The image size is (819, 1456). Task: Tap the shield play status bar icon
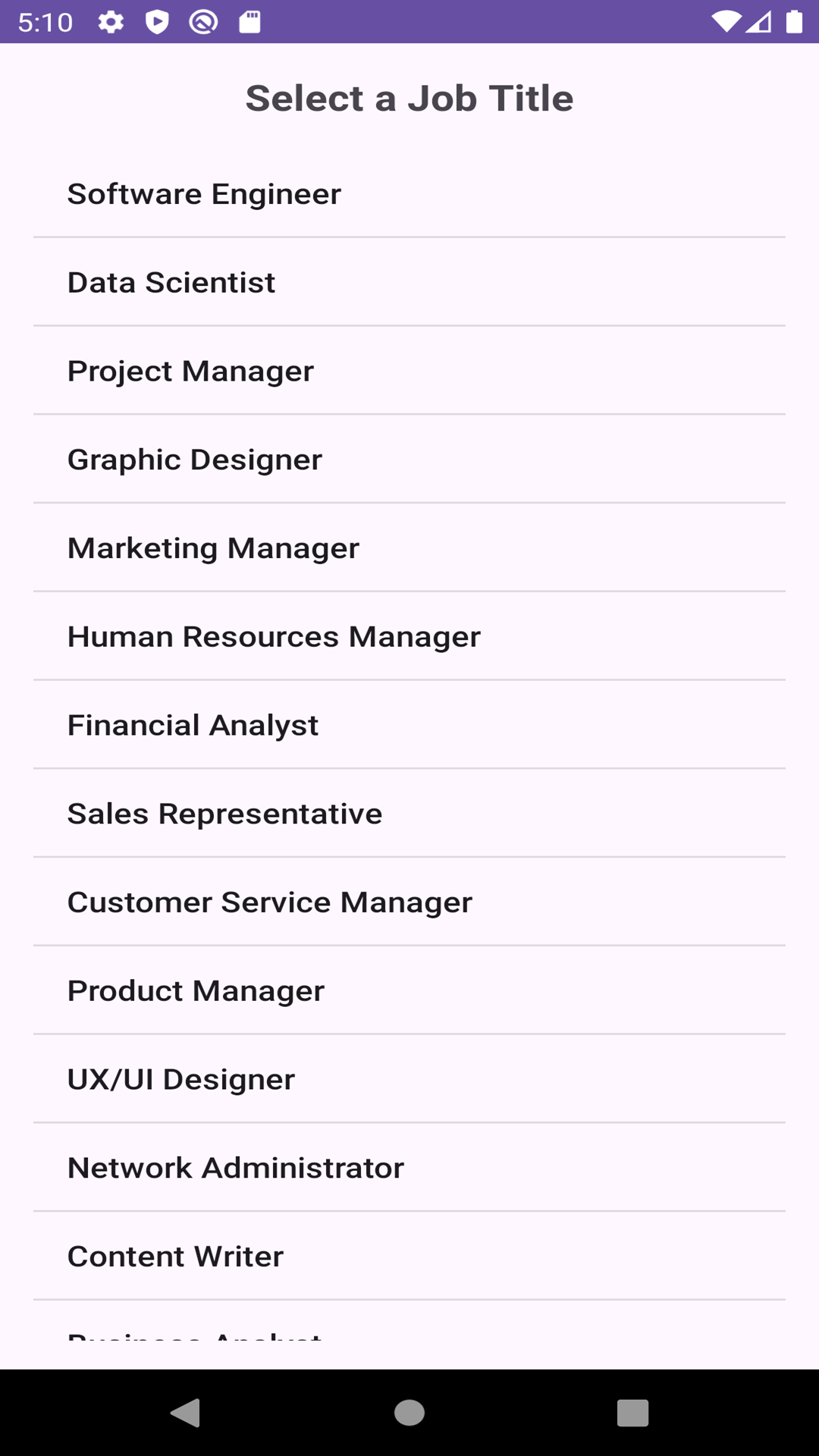pos(157,22)
